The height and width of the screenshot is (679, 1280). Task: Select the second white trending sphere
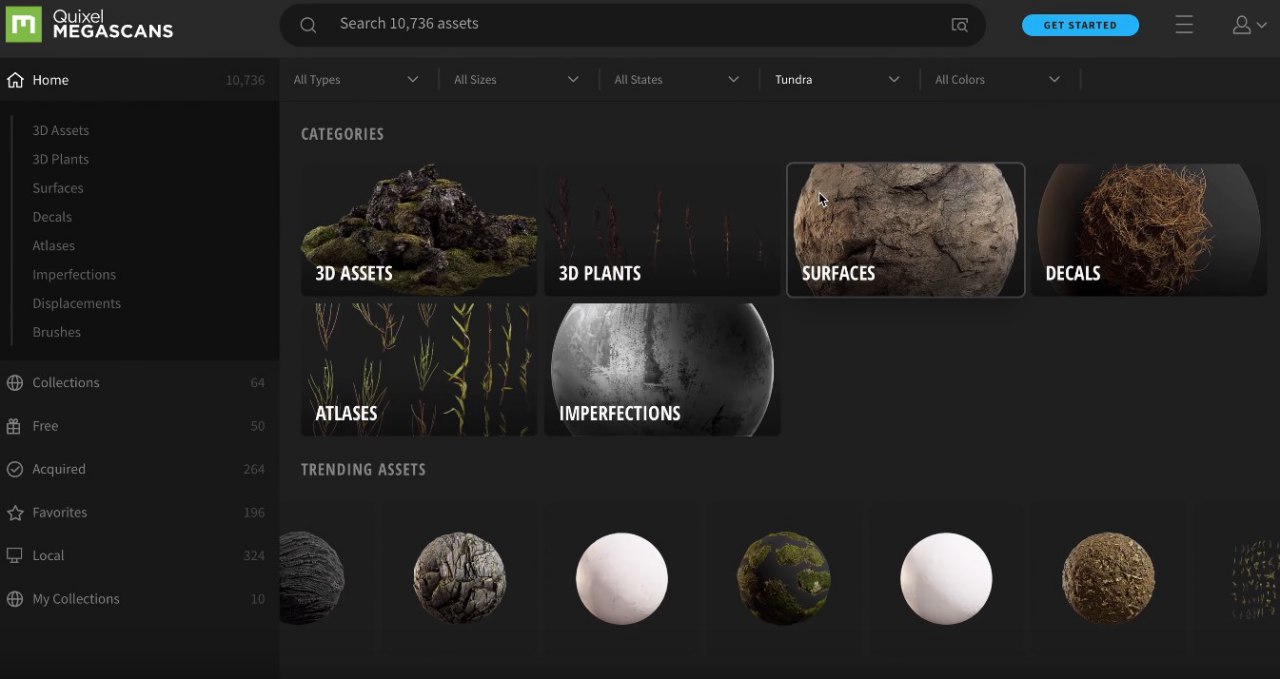[x=946, y=578]
